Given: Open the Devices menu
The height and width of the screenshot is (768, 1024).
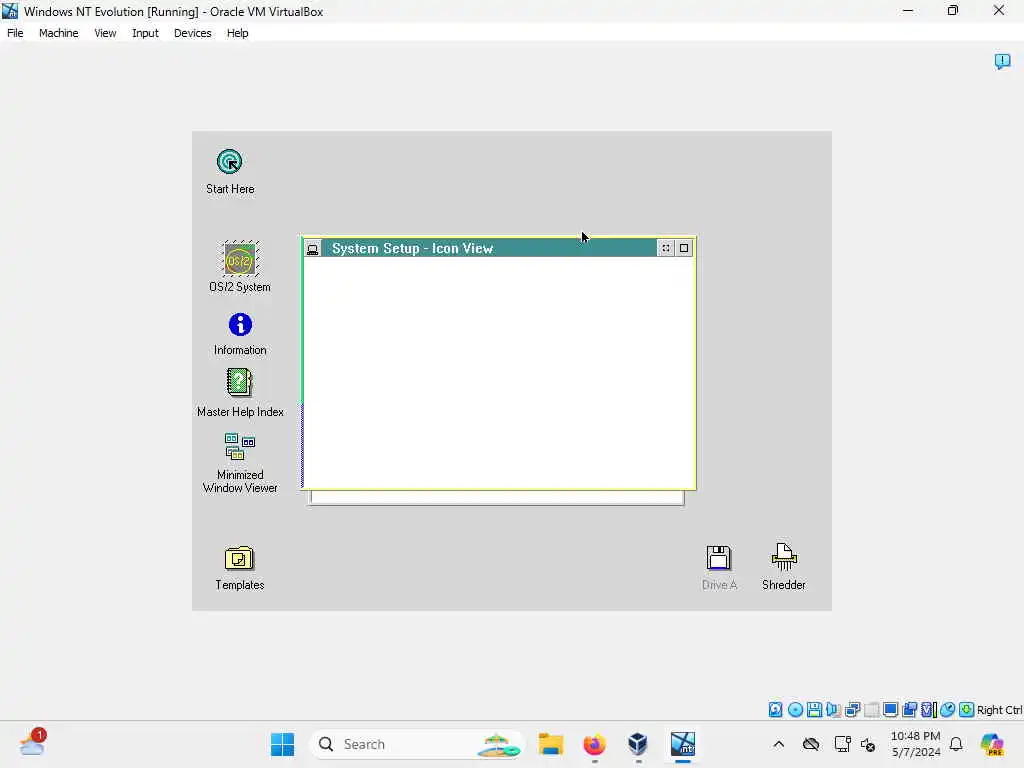Looking at the screenshot, I should click(193, 33).
